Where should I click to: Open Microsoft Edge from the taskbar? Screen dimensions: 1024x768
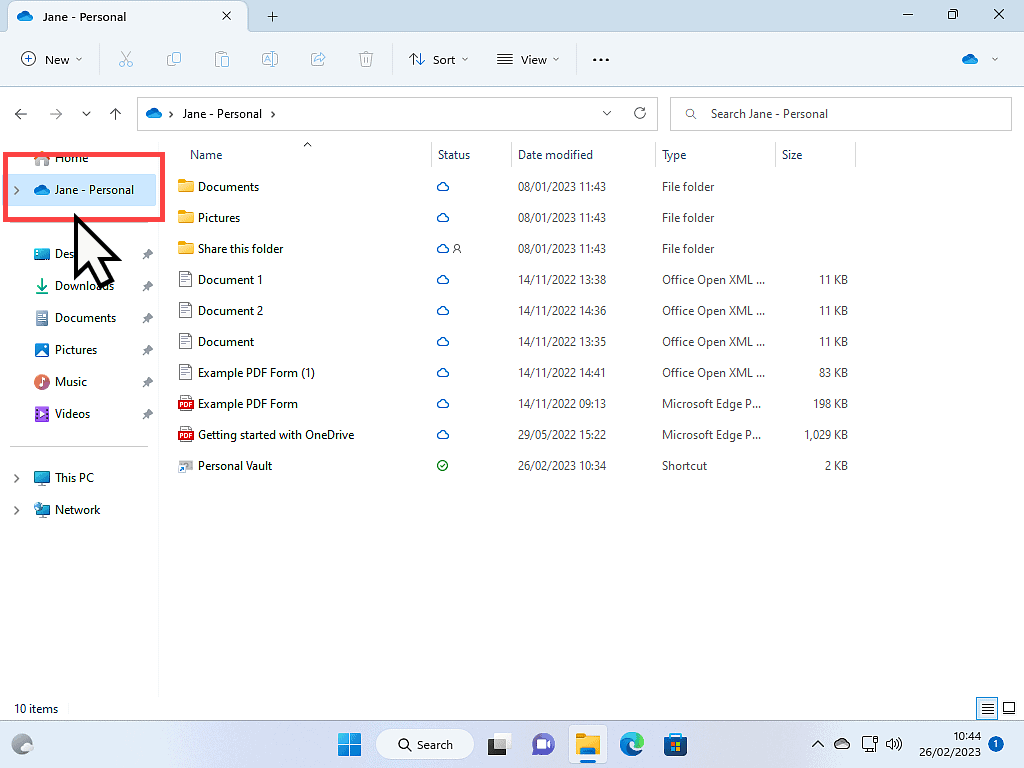coord(632,744)
